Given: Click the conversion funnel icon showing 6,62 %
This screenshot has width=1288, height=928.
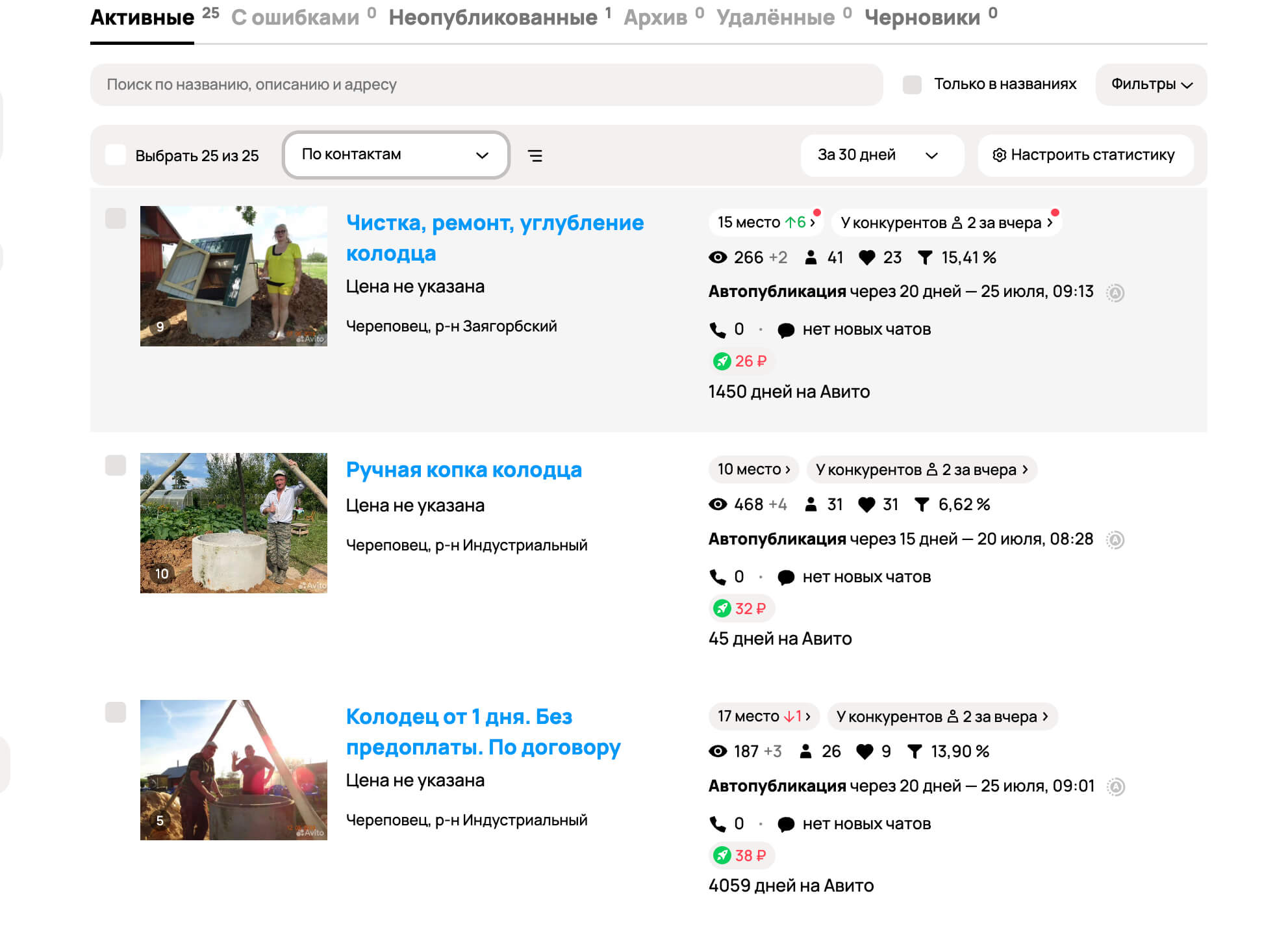Looking at the screenshot, I should click(922, 505).
